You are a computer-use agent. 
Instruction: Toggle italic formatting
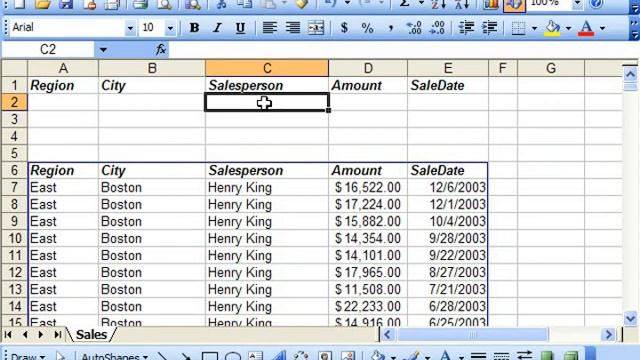coord(217,28)
